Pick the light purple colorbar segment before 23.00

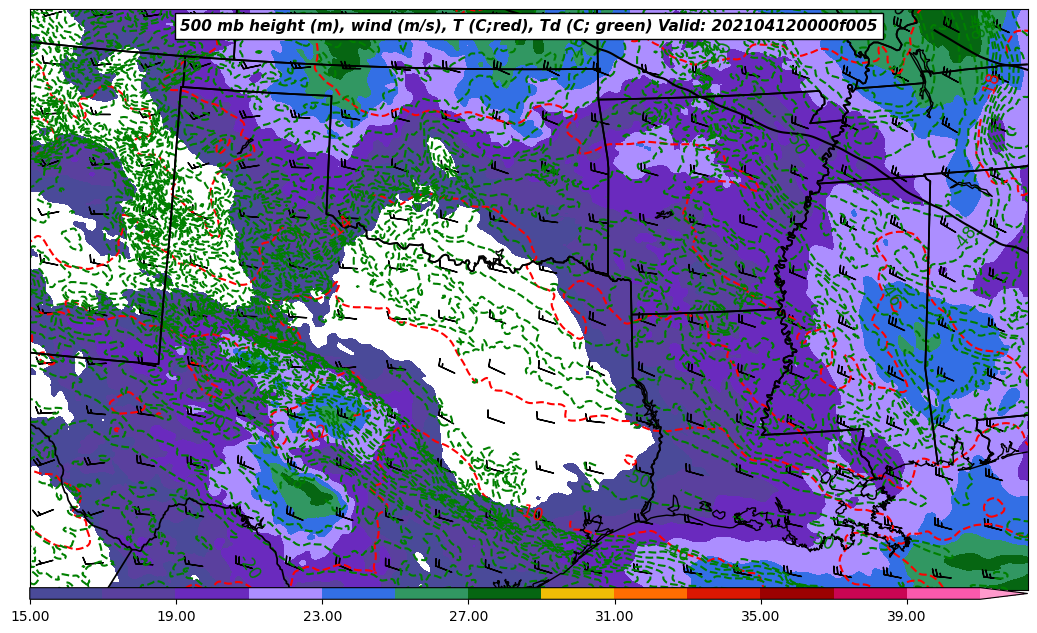pos(286,593)
